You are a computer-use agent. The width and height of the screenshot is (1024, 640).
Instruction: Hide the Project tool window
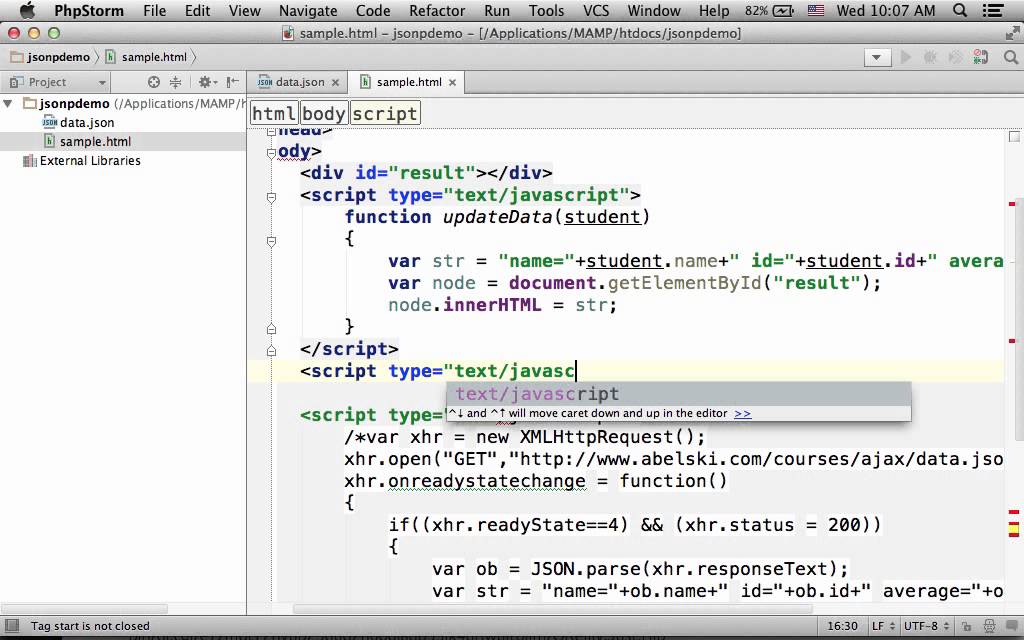[x=232, y=82]
